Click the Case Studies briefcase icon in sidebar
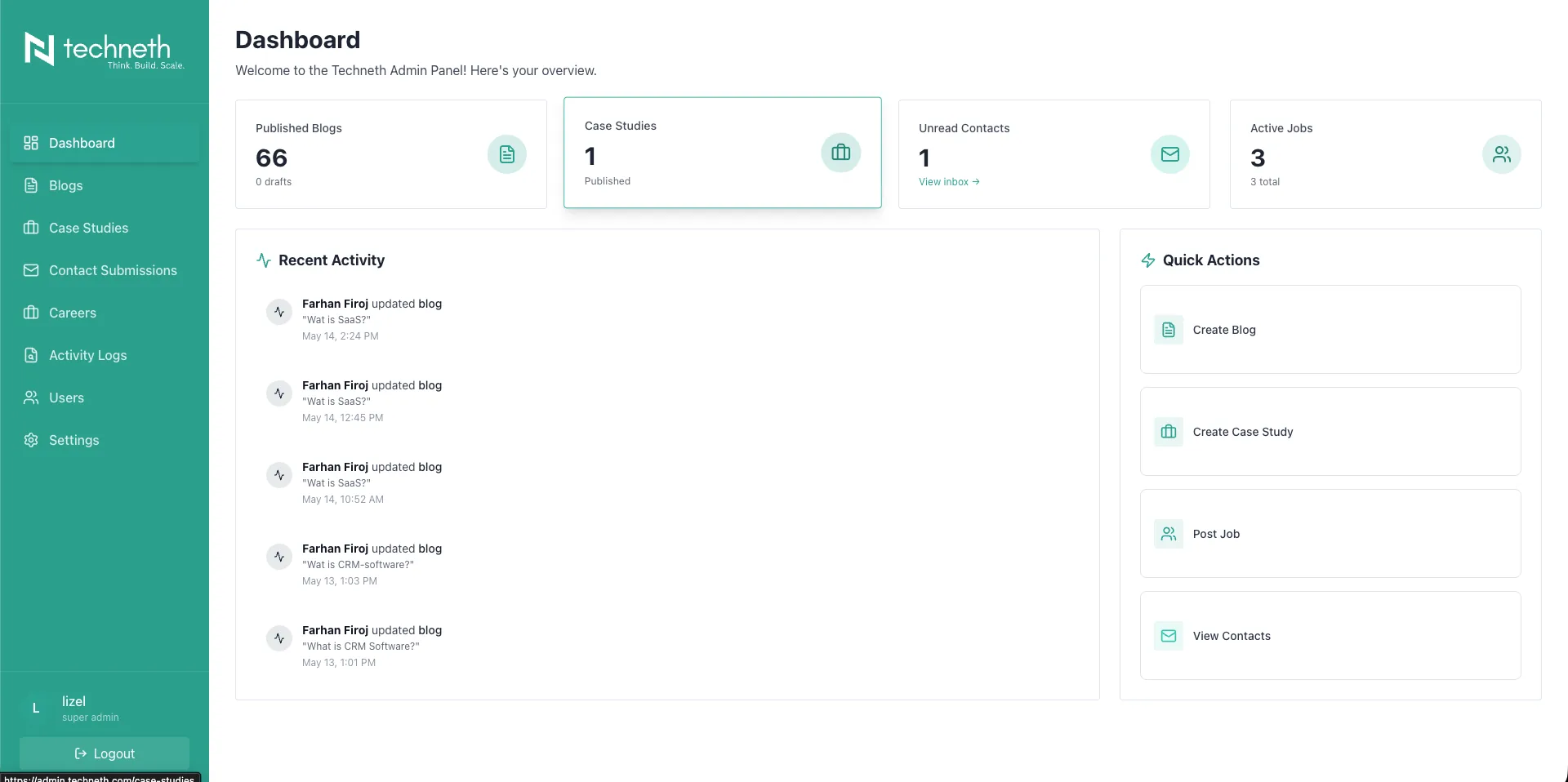The width and height of the screenshot is (1568, 782). (31, 228)
